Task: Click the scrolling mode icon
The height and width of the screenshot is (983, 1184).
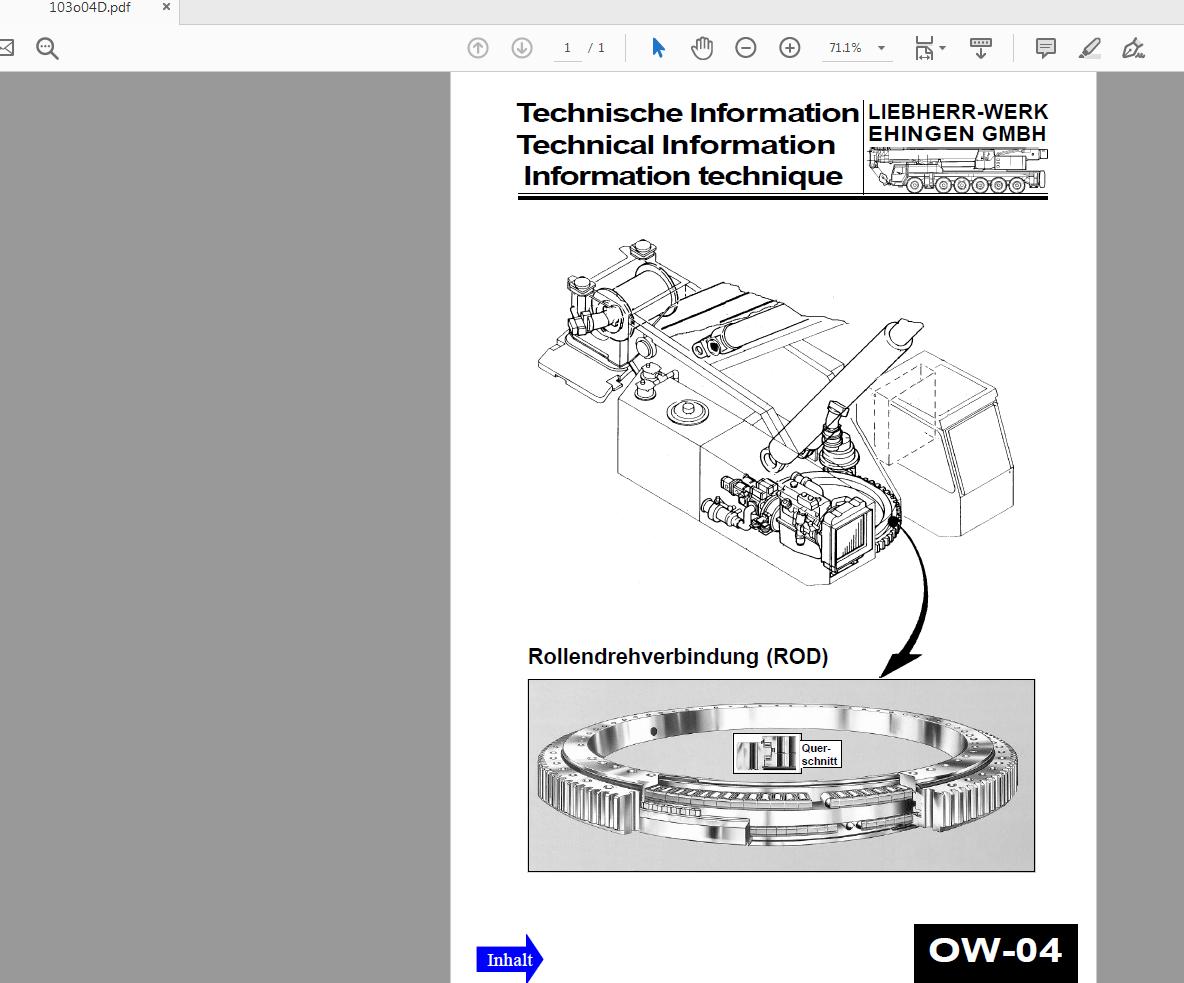Action: [981, 48]
